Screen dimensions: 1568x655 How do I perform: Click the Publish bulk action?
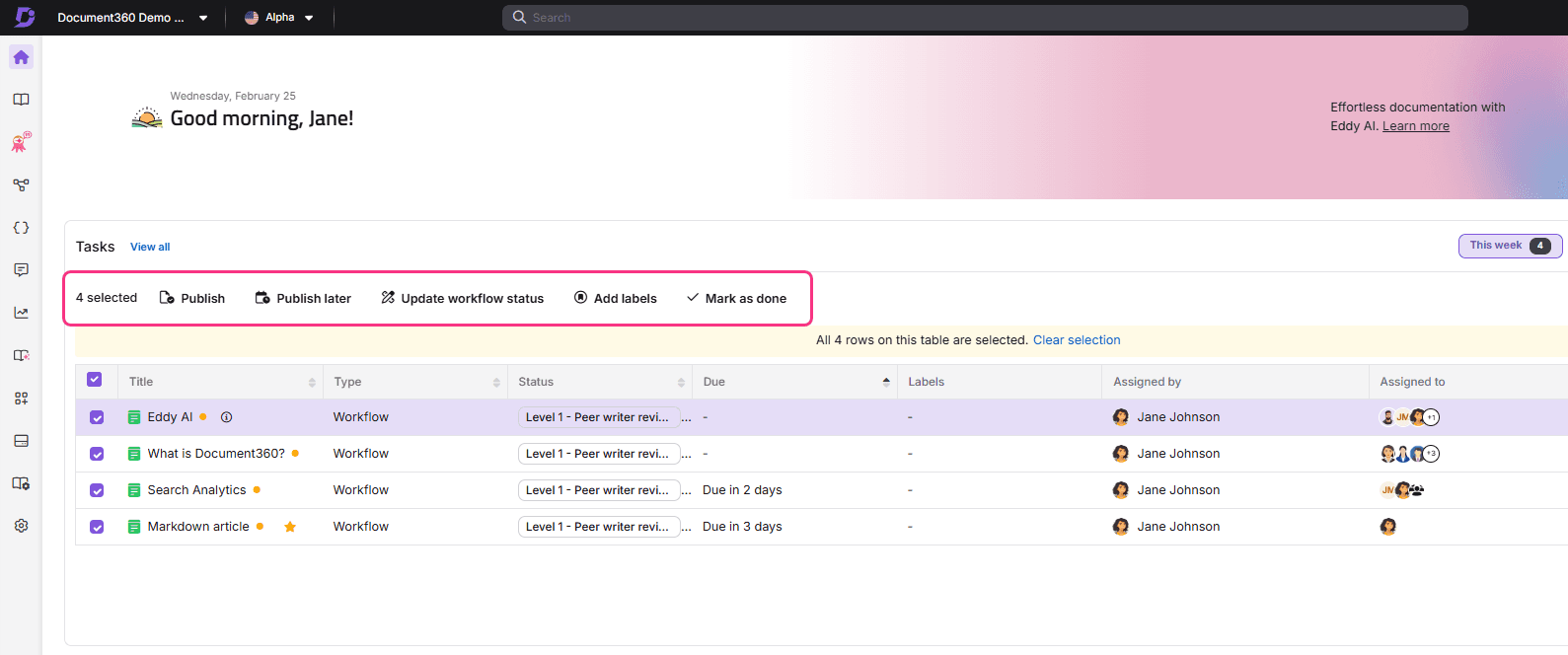pyautogui.click(x=192, y=298)
